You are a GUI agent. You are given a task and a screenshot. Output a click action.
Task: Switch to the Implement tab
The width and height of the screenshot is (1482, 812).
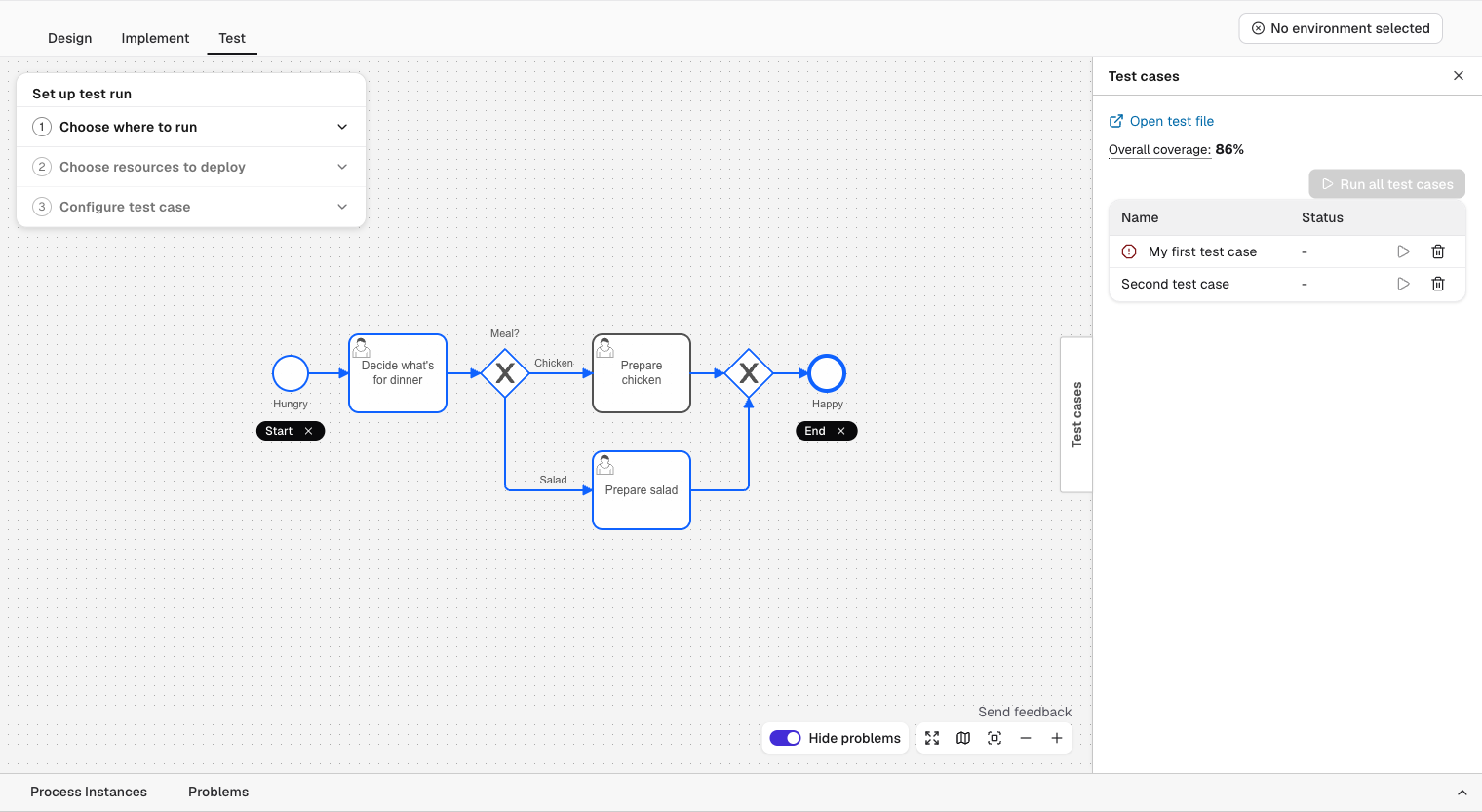(155, 38)
